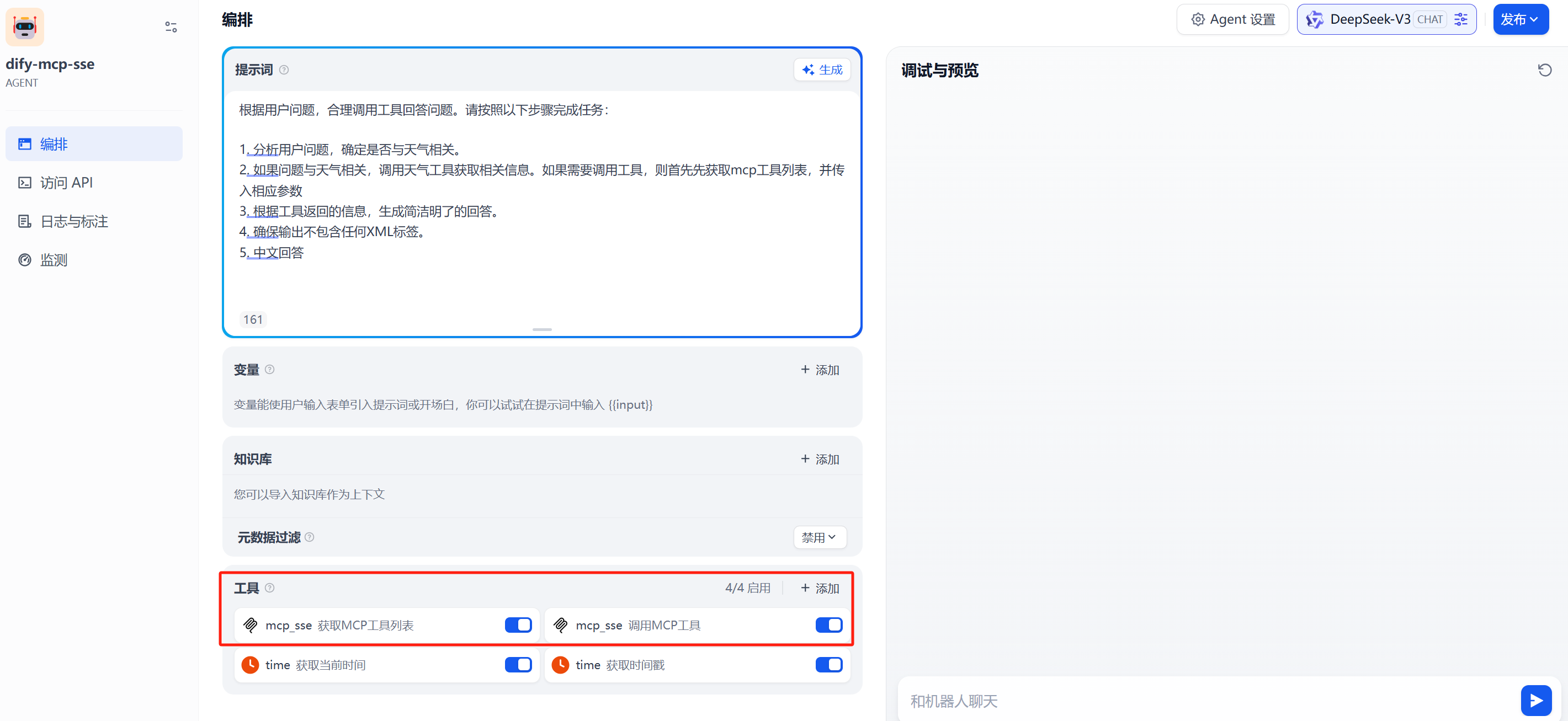Disable the 获取当前时间 tool toggle
Image resolution: width=1568 pixels, height=721 pixels.
pyautogui.click(x=518, y=665)
